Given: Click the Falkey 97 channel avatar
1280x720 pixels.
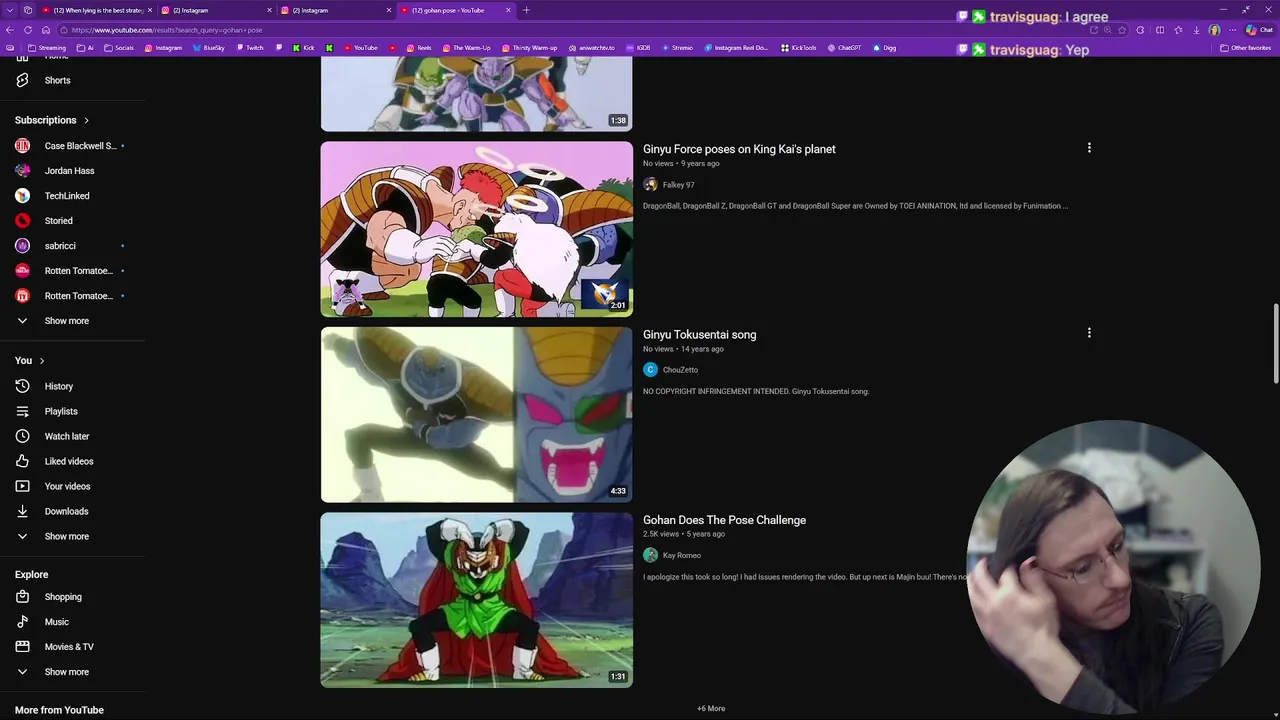Looking at the screenshot, I should coord(650,185).
